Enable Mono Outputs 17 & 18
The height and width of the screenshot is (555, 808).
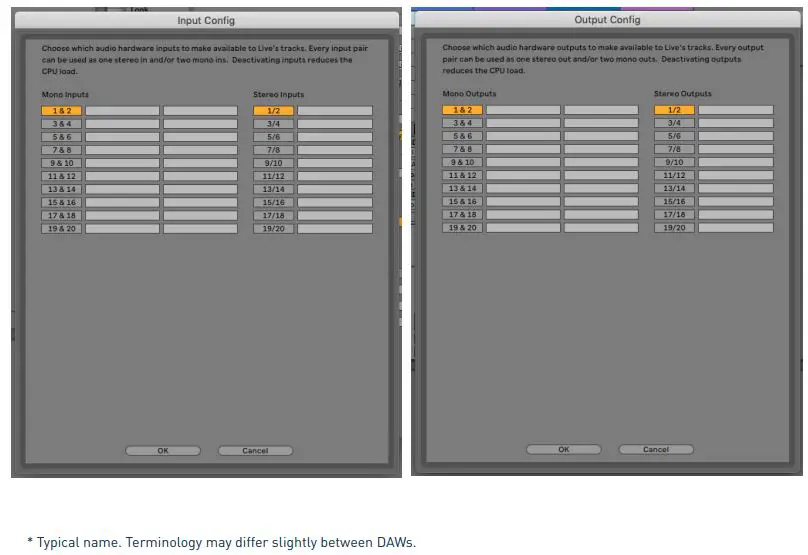[463, 214]
